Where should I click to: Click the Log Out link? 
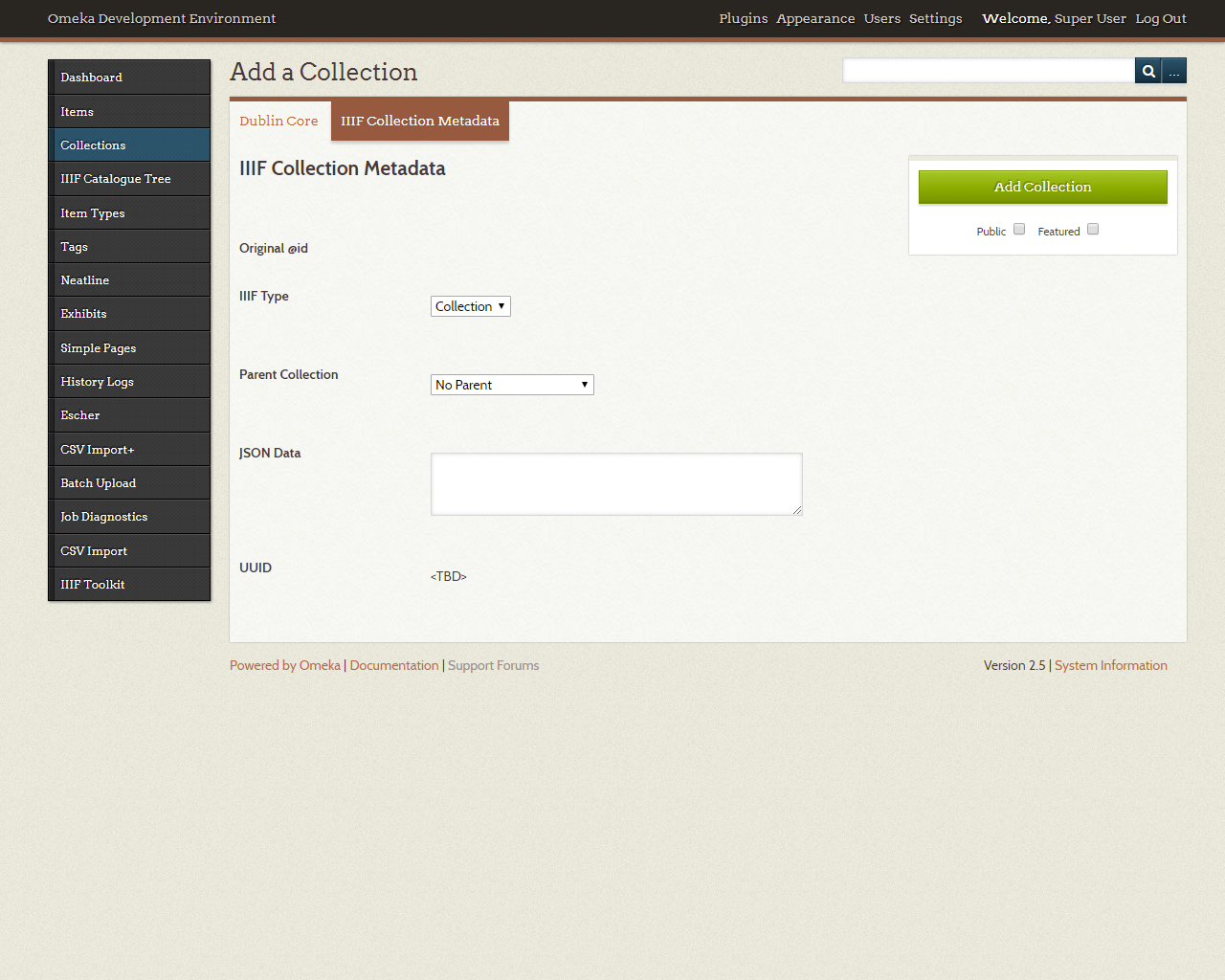(x=1160, y=18)
